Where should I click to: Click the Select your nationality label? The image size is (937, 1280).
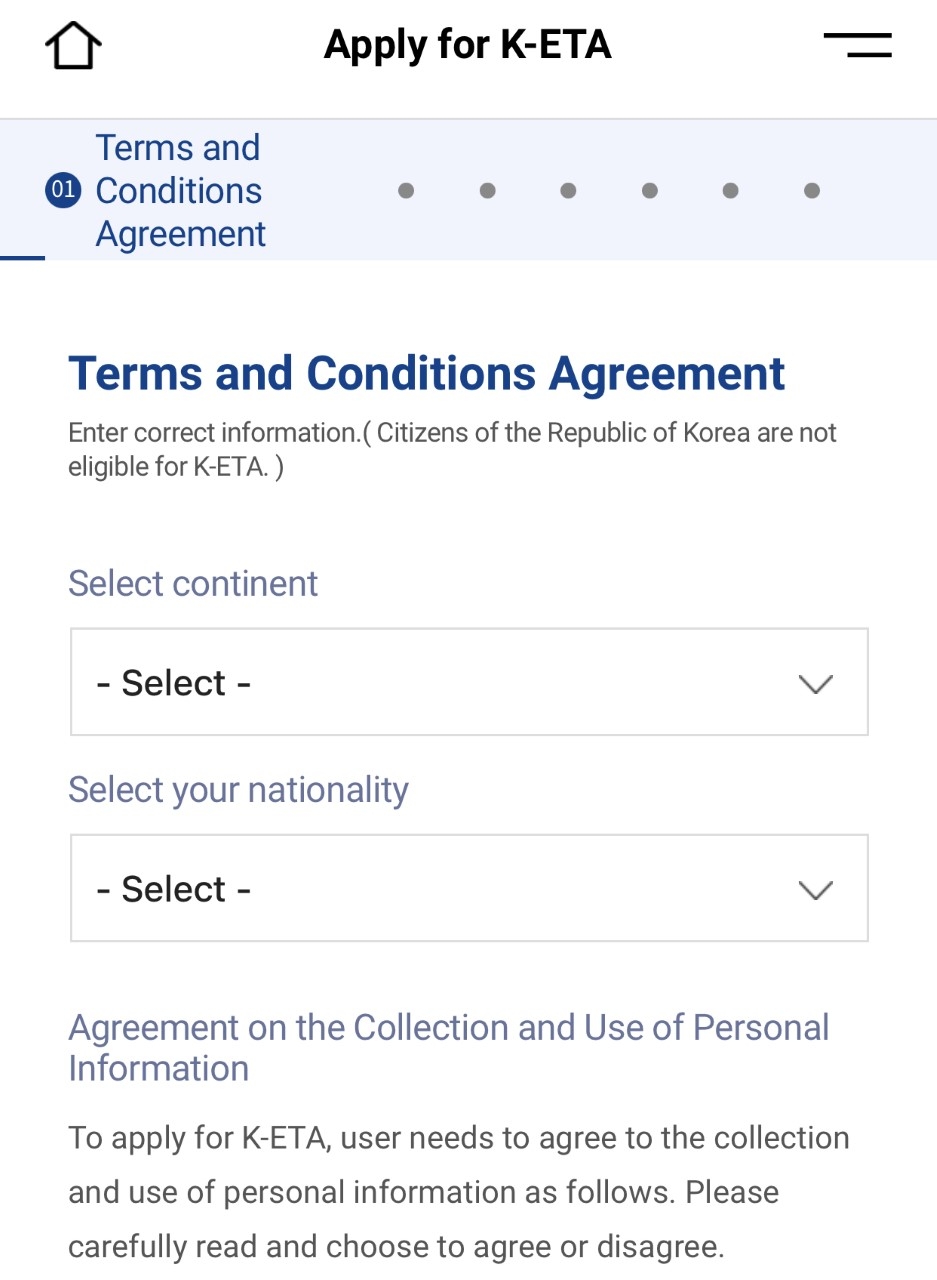[238, 790]
